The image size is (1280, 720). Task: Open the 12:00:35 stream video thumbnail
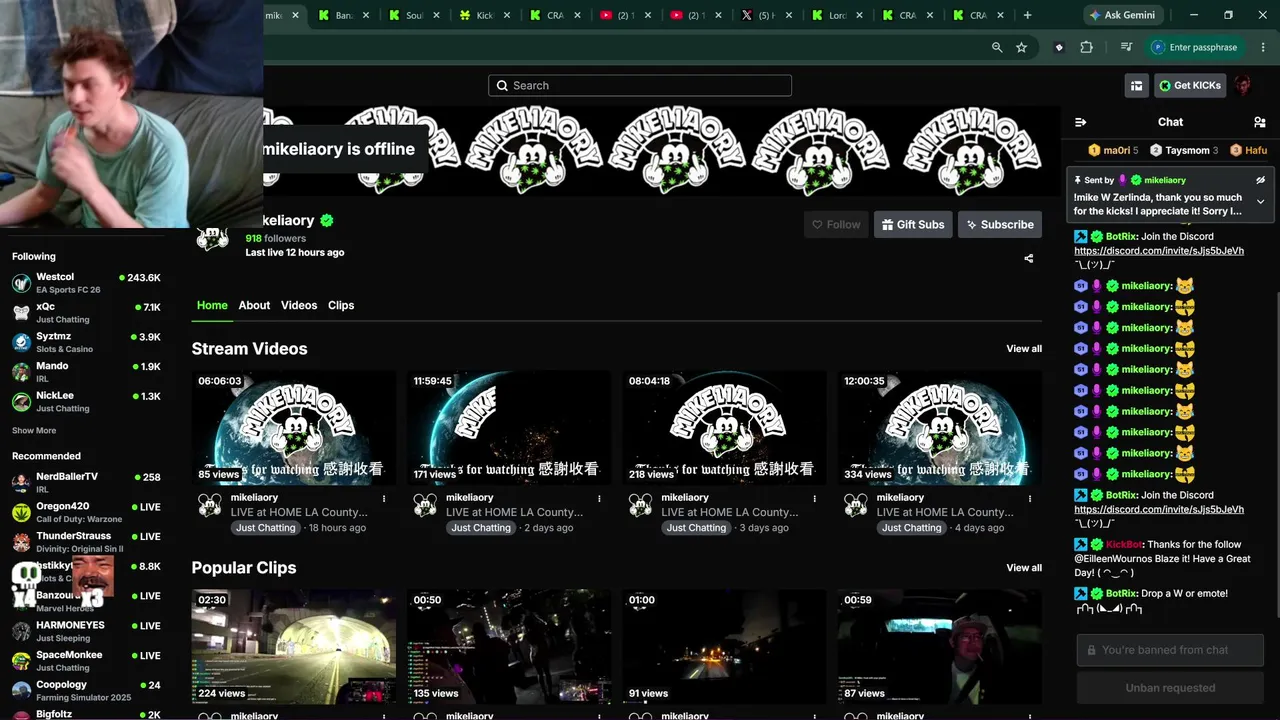(940, 428)
